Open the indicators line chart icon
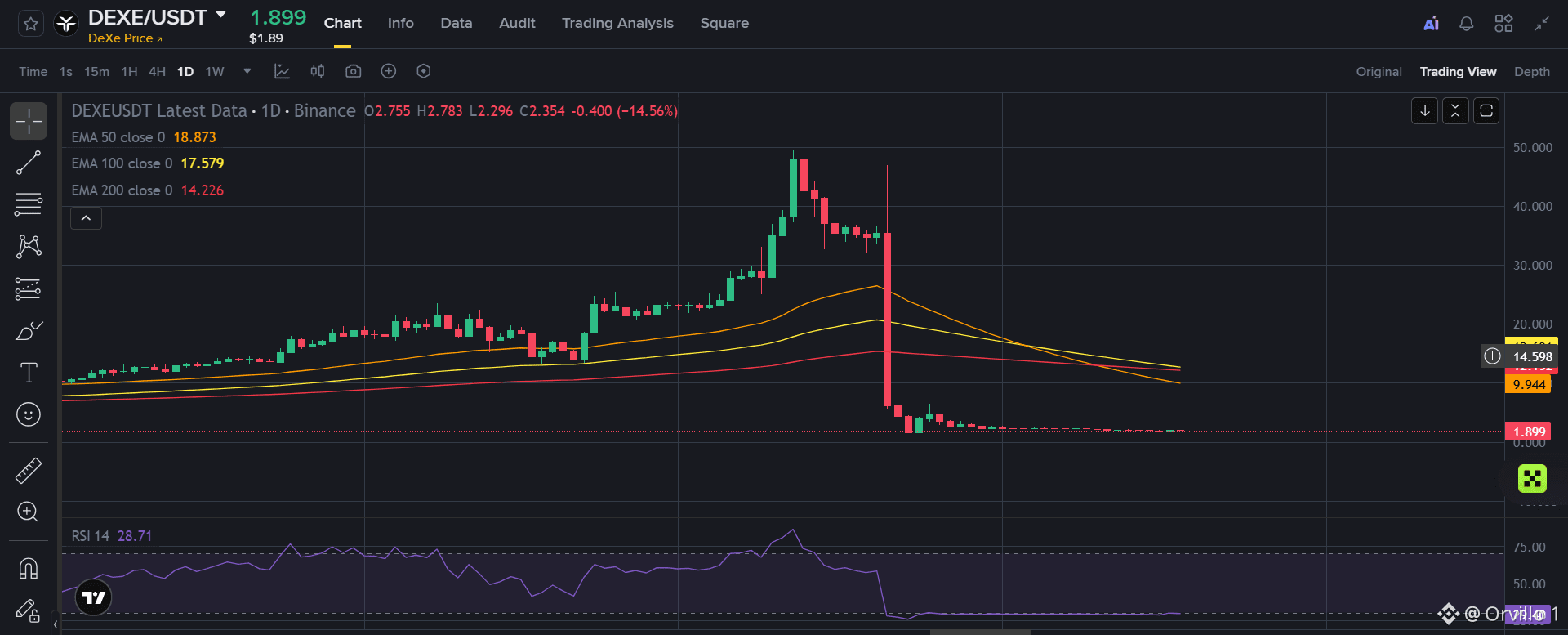 tap(282, 72)
